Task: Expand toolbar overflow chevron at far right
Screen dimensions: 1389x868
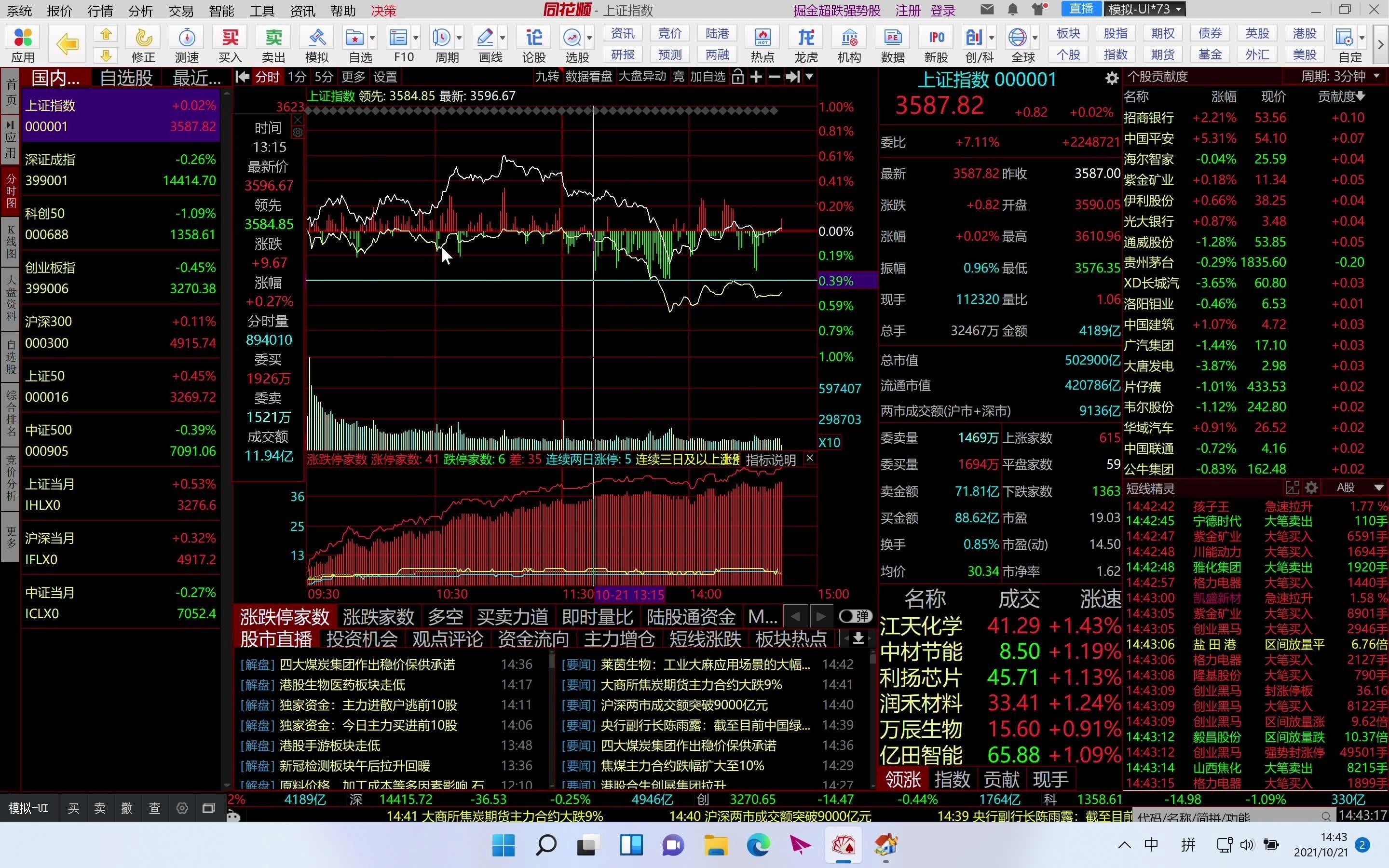Action: [1380, 44]
